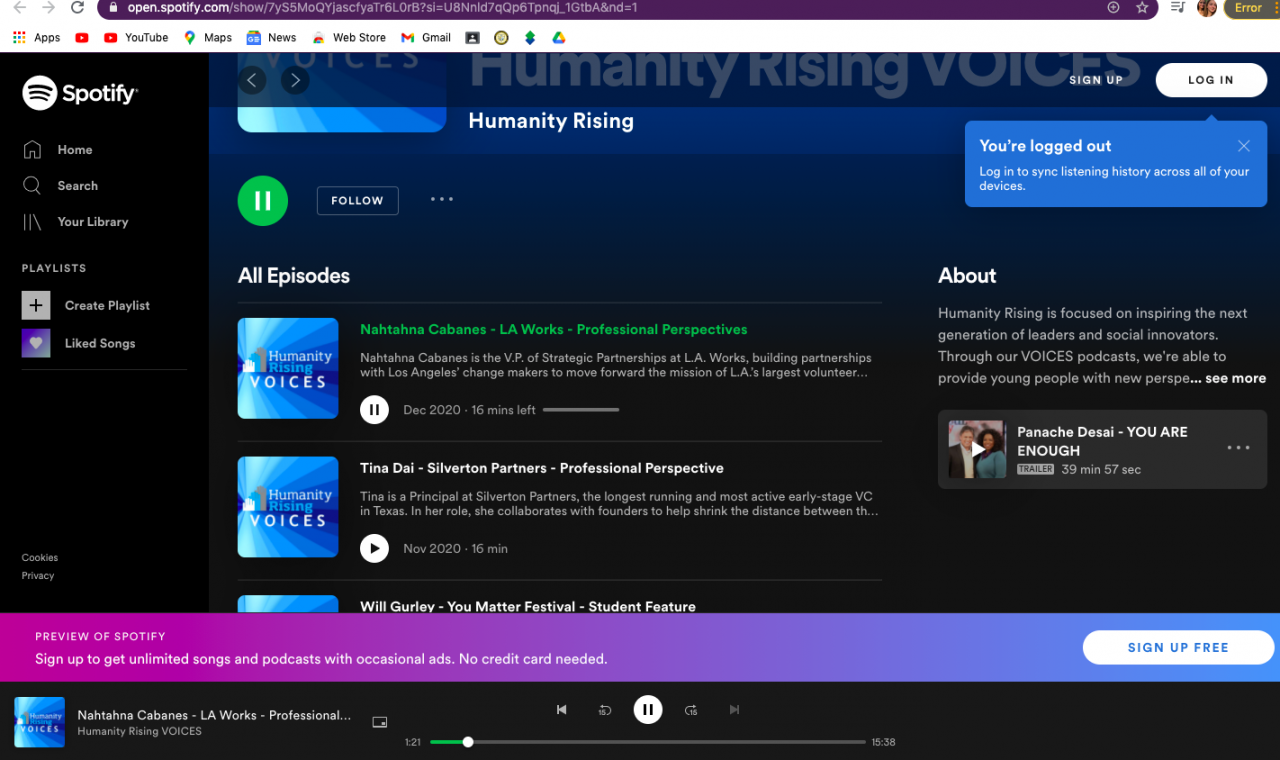This screenshot has height=760, width=1280.
Task: Open the Chrome profile avatar
Action: (x=1207, y=8)
